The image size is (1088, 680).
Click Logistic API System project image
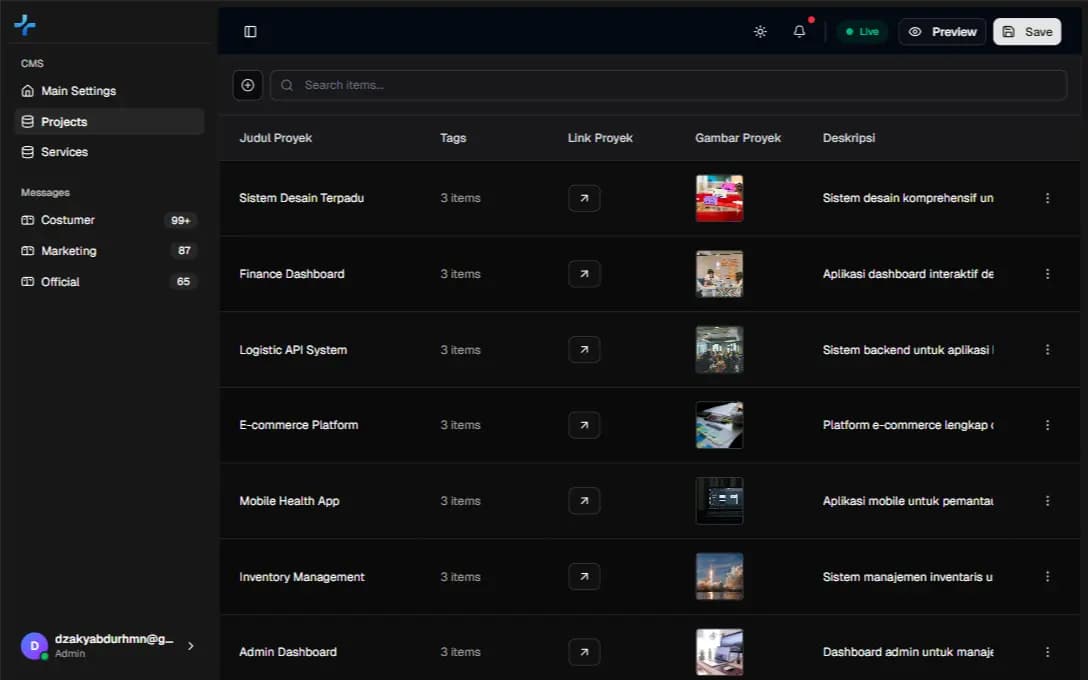720,350
